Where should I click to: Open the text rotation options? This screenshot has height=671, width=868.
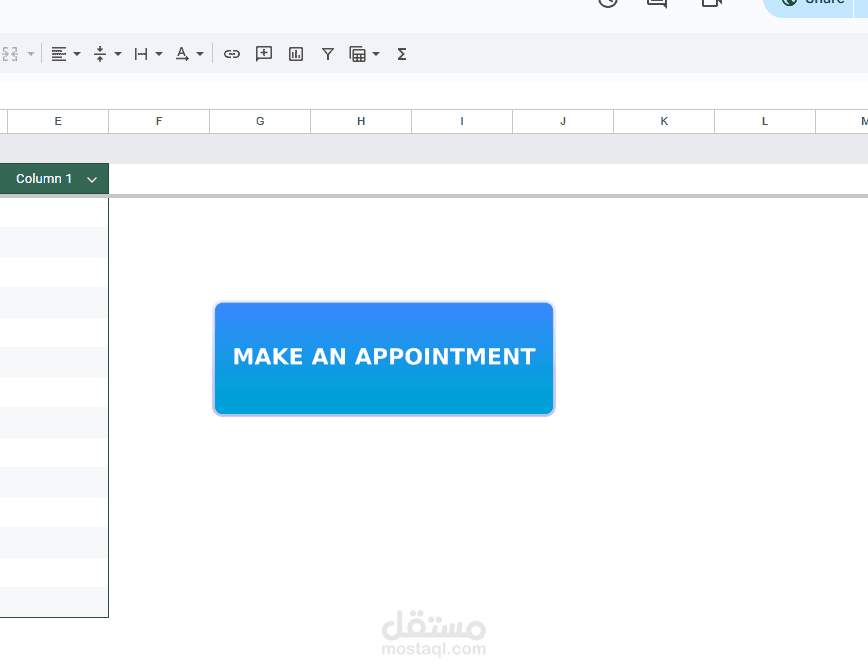(x=182, y=54)
